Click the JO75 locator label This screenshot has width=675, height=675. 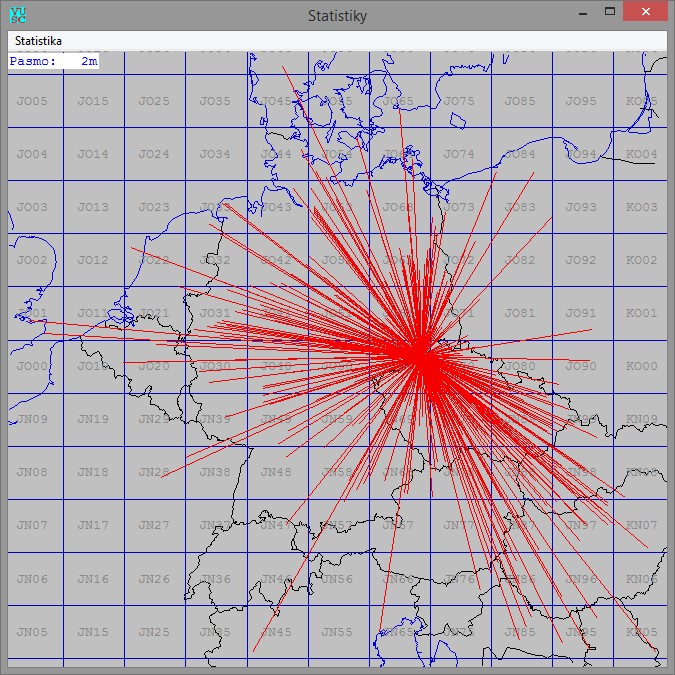click(x=459, y=101)
